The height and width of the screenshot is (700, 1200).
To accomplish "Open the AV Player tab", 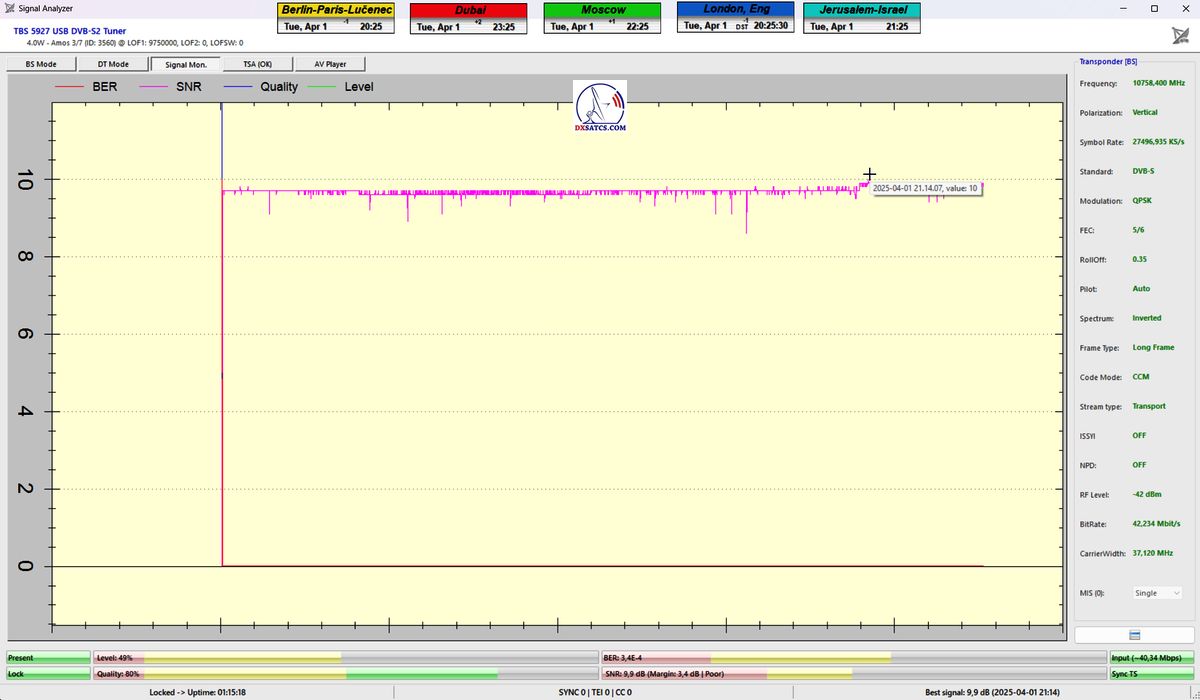I will coord(330,64).
